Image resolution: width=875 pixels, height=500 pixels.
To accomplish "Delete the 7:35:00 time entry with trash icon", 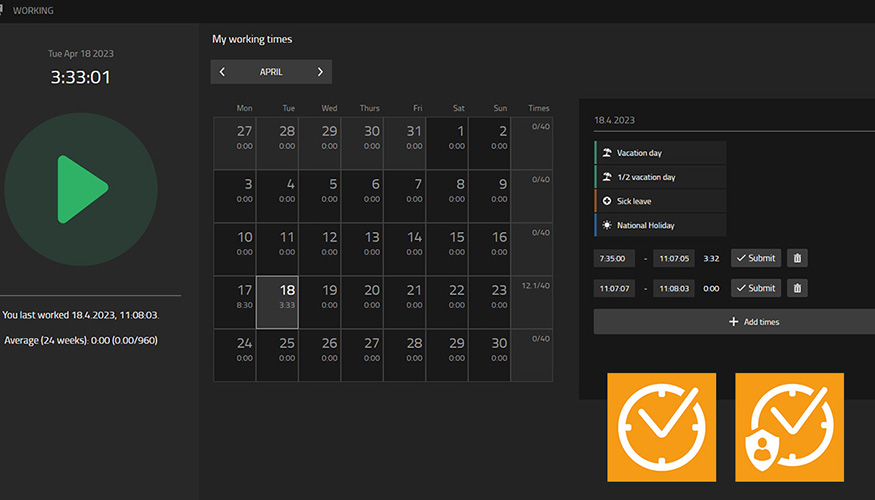I will (797, 258).
